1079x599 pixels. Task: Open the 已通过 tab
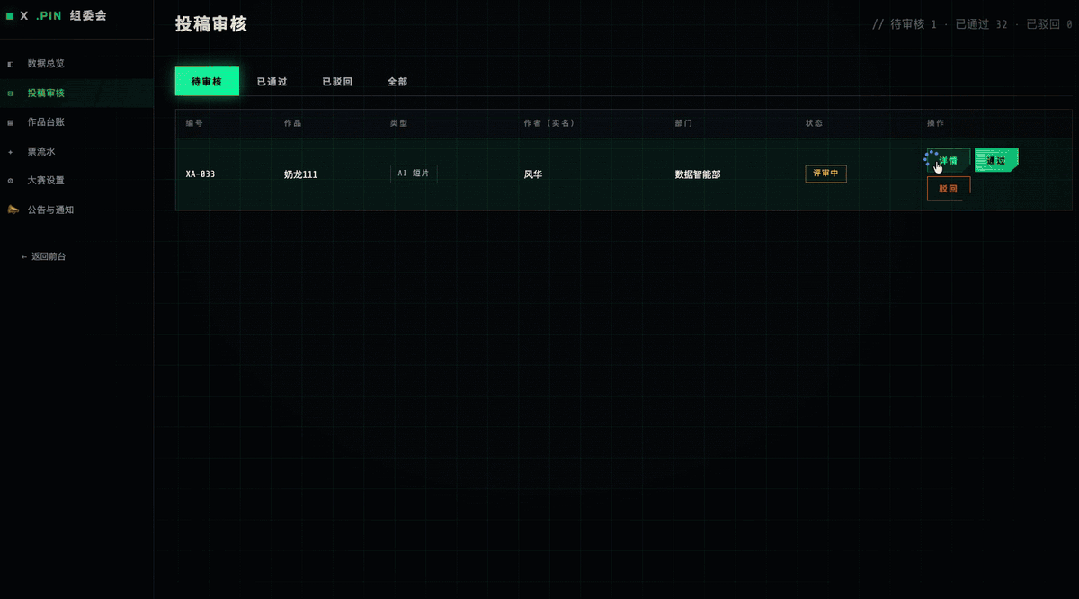pos(272,81)
